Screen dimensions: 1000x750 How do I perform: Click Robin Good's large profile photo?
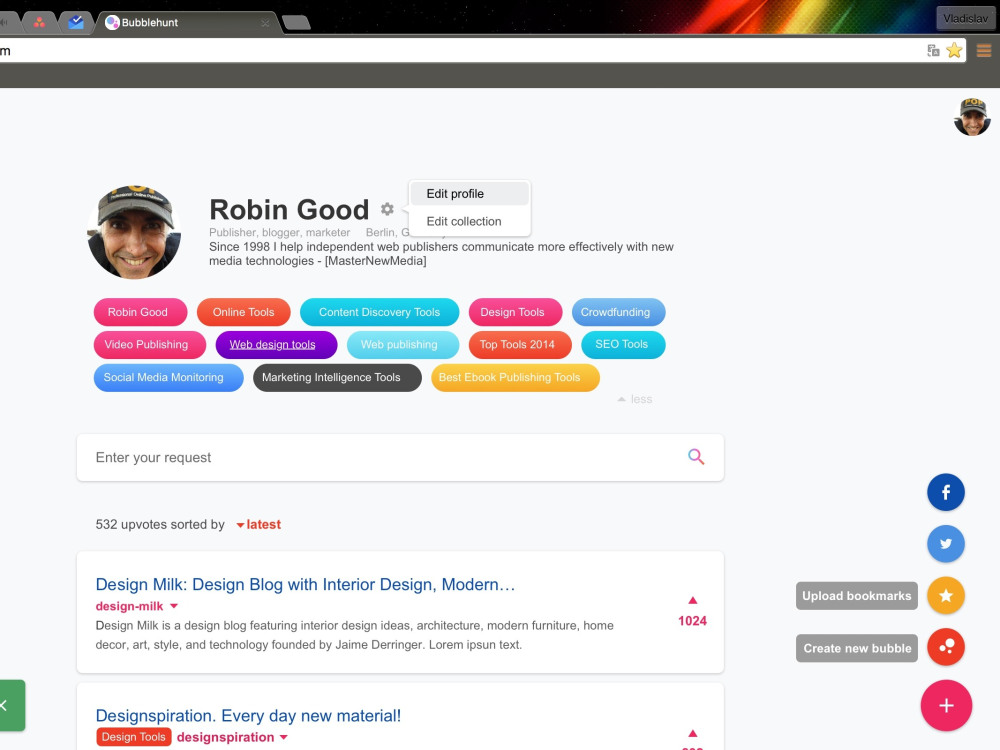(134, 232)
